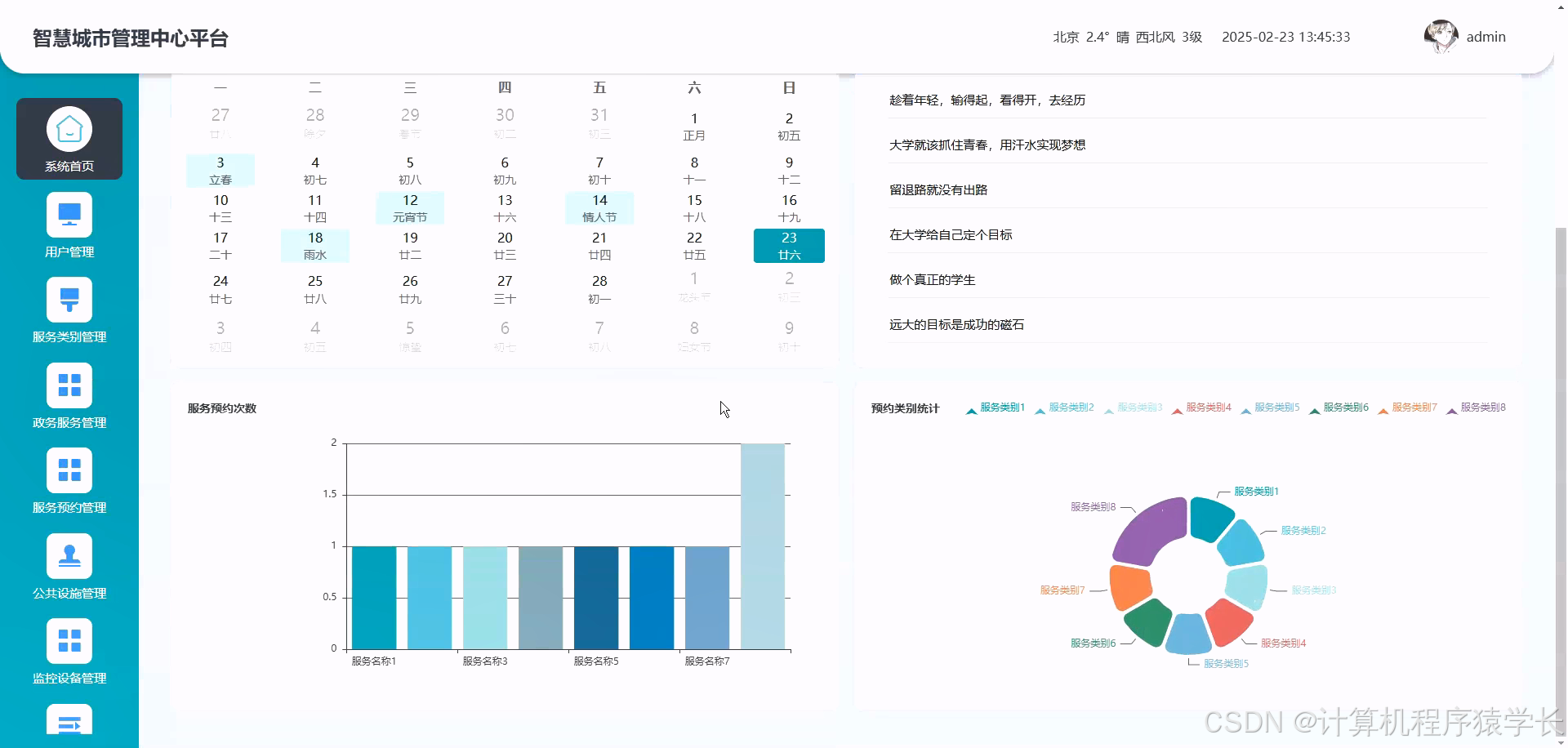1568x748 pixels.
Task: Select the 服务类别管理 menu label
Action: pyautogui.click(x=69, y=336)
